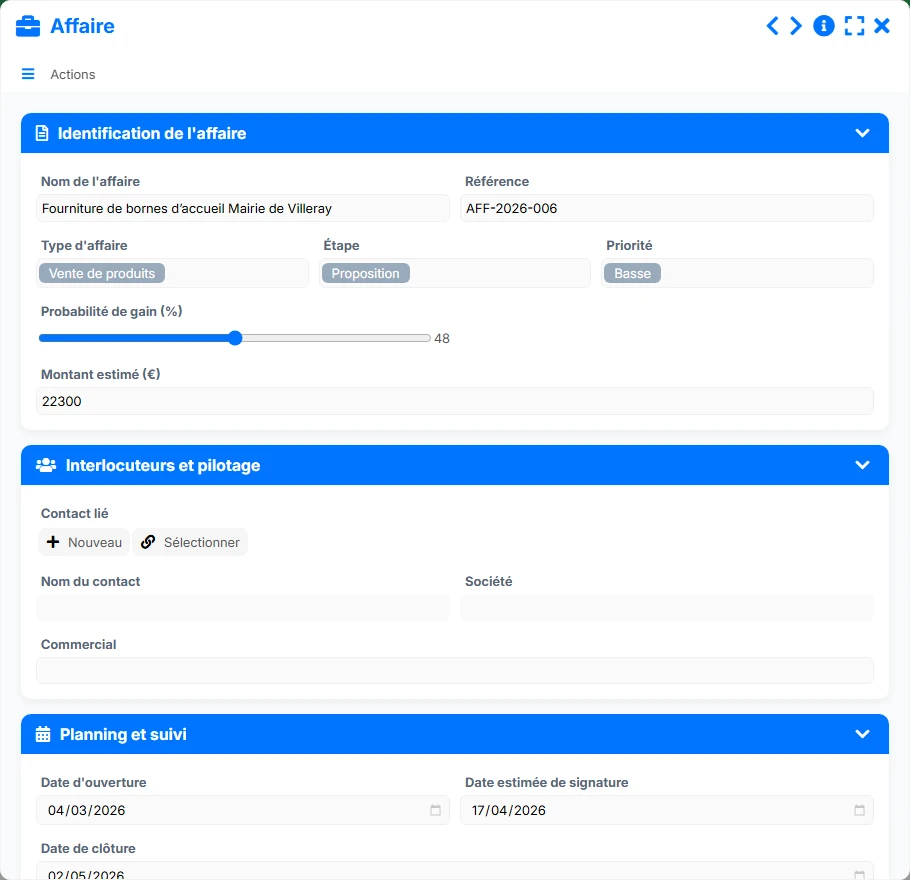Toggle fullscreen view of the Affaire panel
Screen dimensions: 910x880
[x=854, y=26]
